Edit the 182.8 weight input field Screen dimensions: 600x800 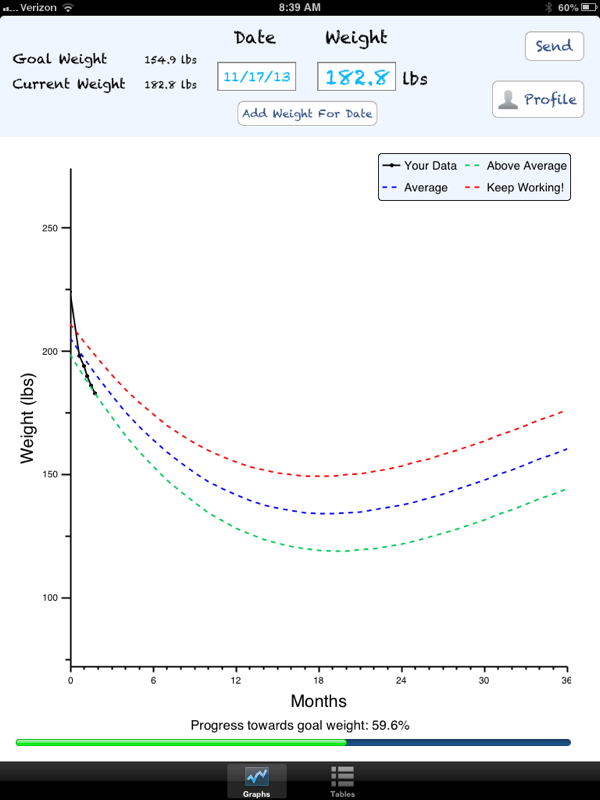pos(356,77)
